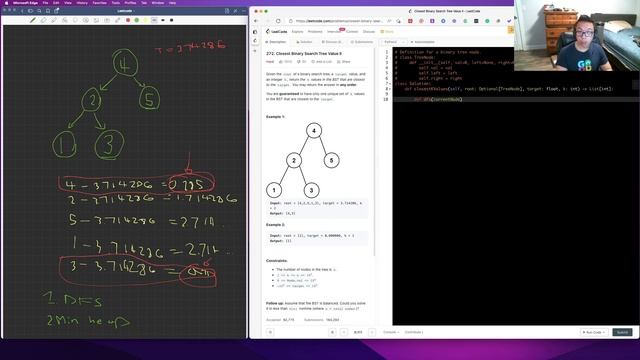This screenshot has width=640, height=360.
Task: Switch to the Description tab
Action: click(x=276, y=42)
